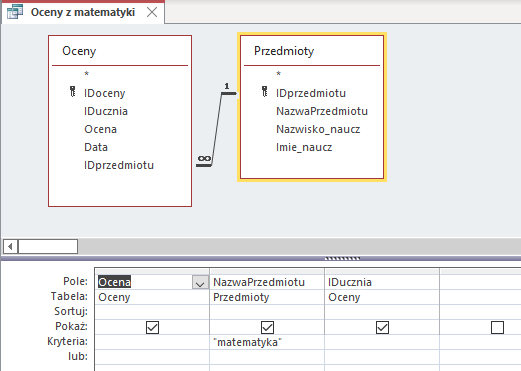Click the horizontal scrollbar thumb
The width and height of the screenshot is (521, 371).
[x=48, y=247]
